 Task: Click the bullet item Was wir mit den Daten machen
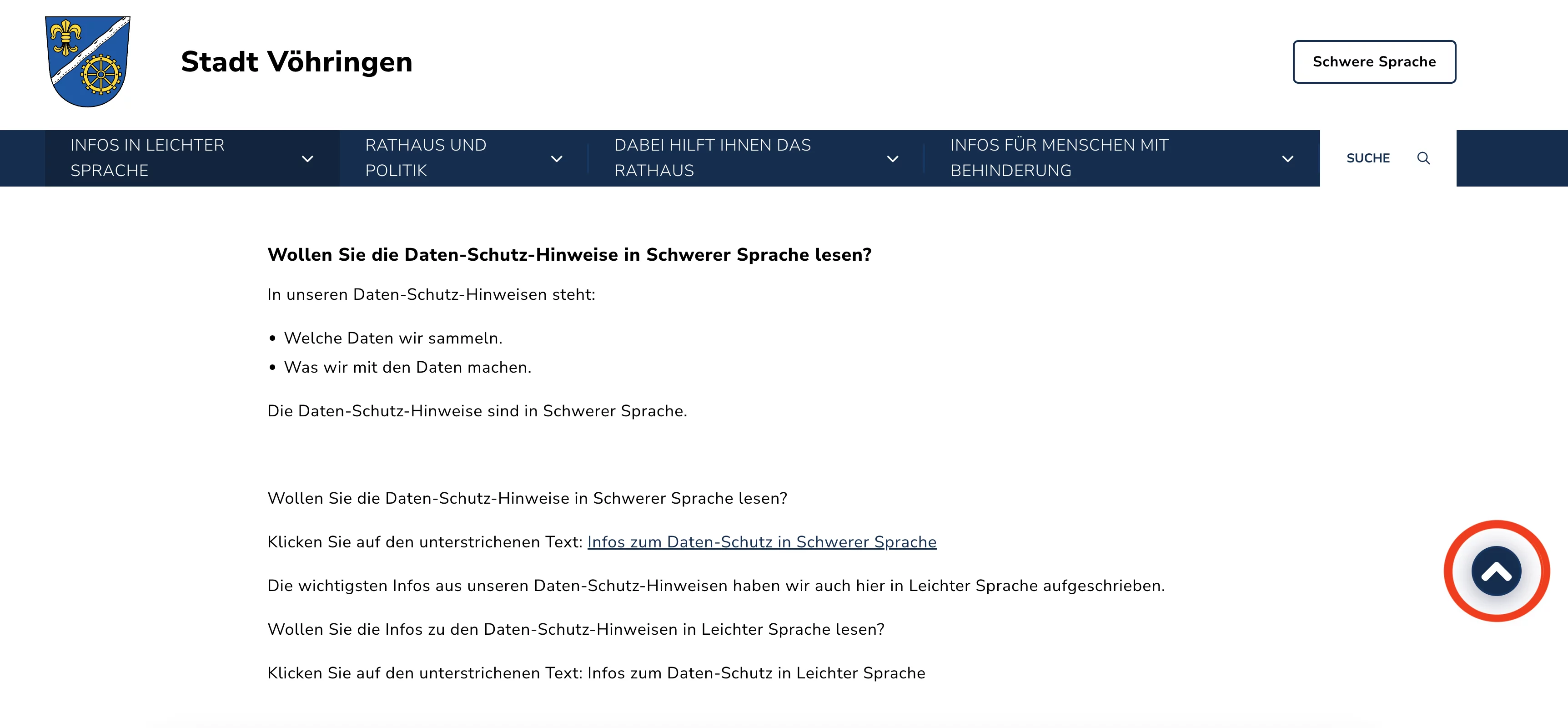(x=407, y=367)
